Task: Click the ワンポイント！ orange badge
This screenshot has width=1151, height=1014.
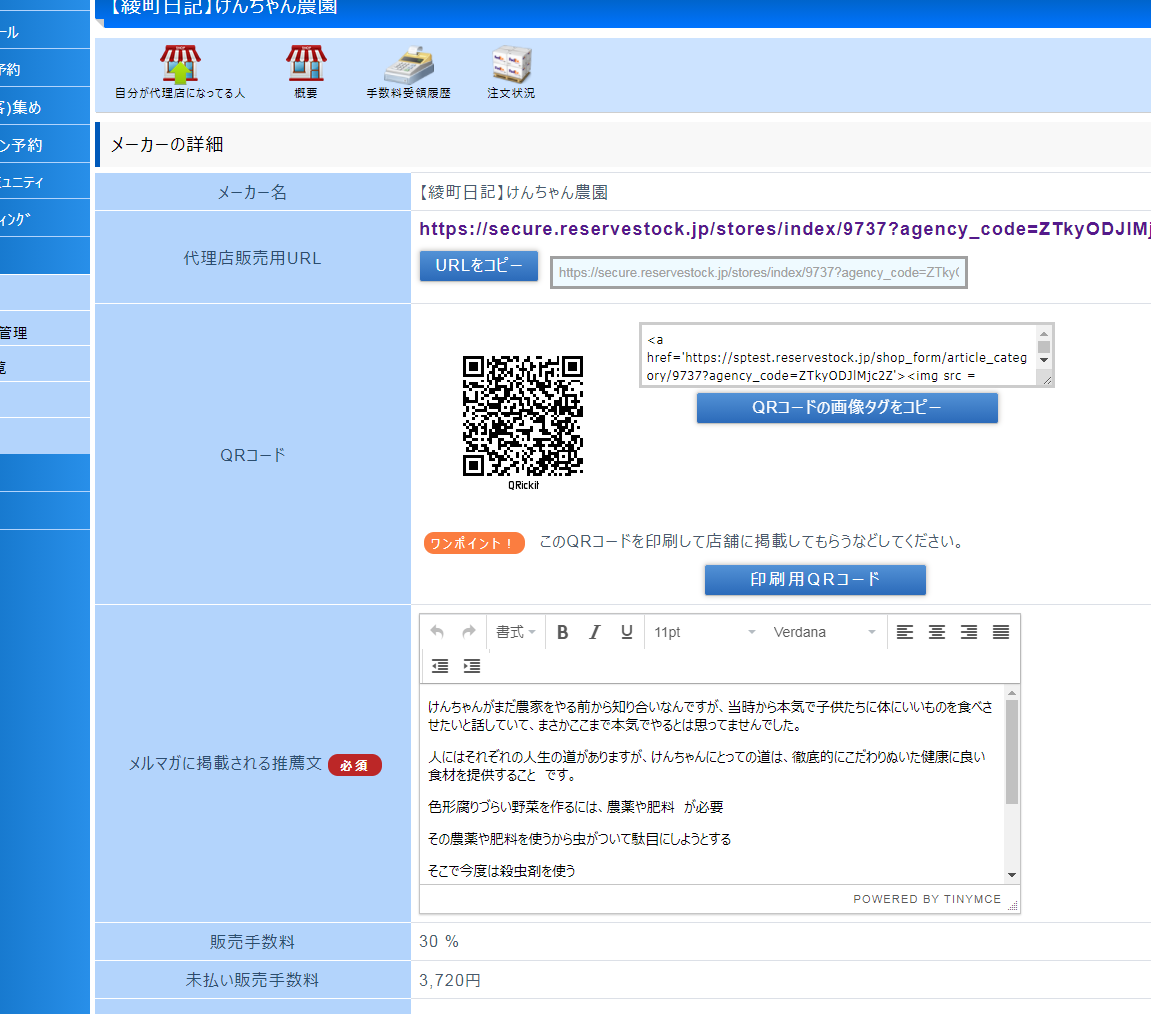Action: (x=474, y=543)
